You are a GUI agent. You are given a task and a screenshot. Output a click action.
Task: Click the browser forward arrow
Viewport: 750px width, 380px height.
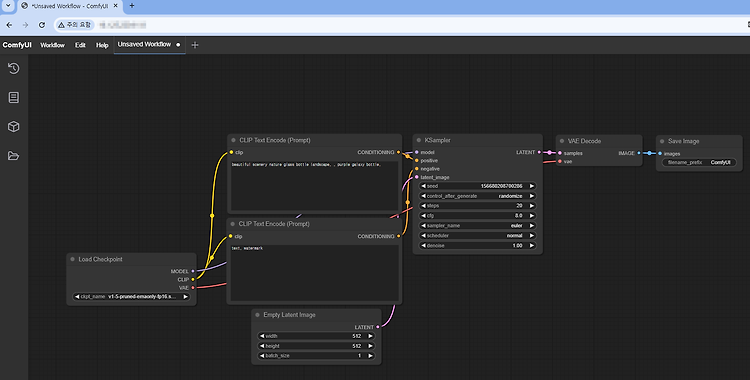click(x=25, y=25)
